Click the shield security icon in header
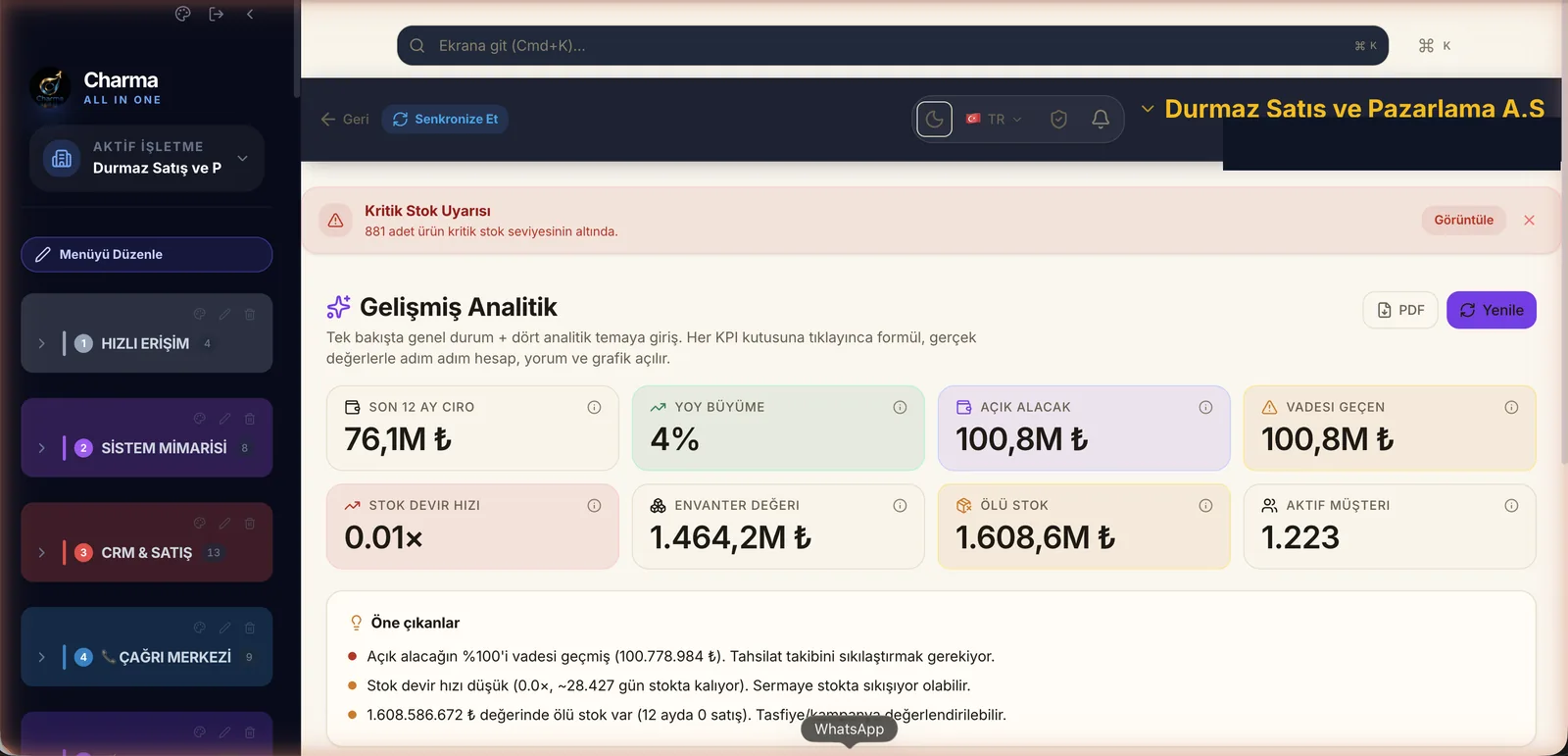 click(x=1058, y=120)
